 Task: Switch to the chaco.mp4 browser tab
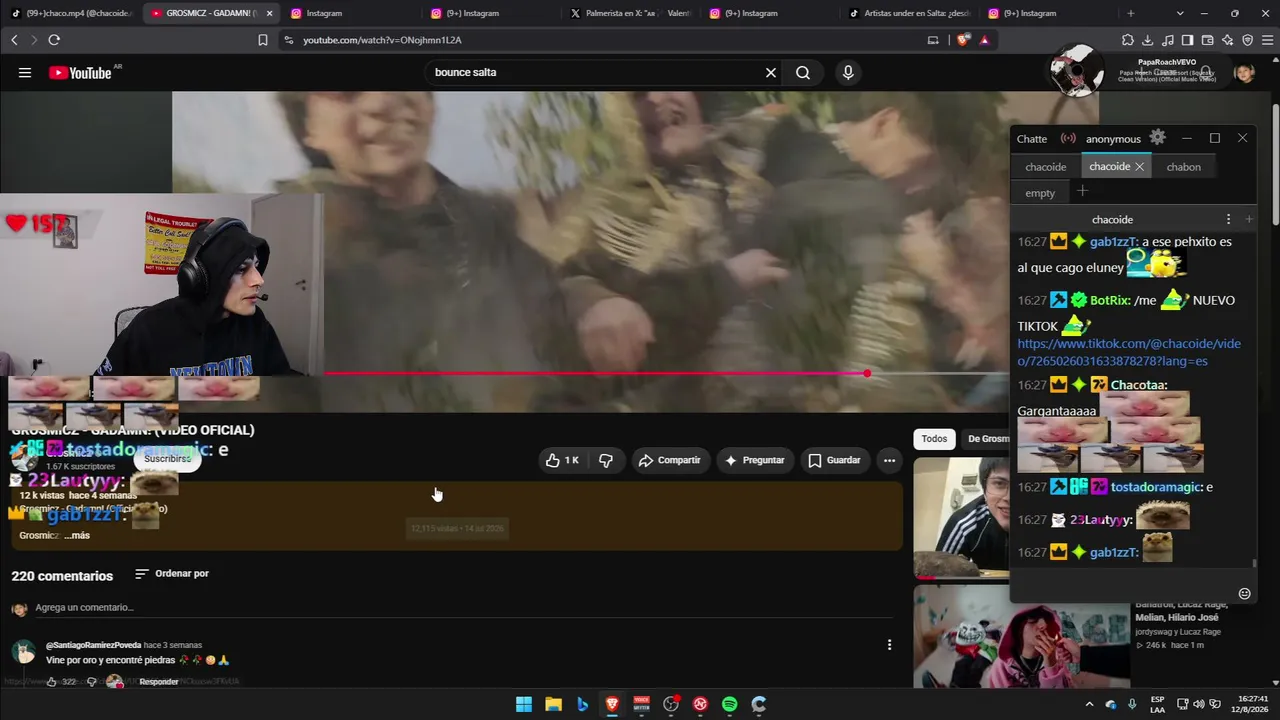(x=72, y=13)
